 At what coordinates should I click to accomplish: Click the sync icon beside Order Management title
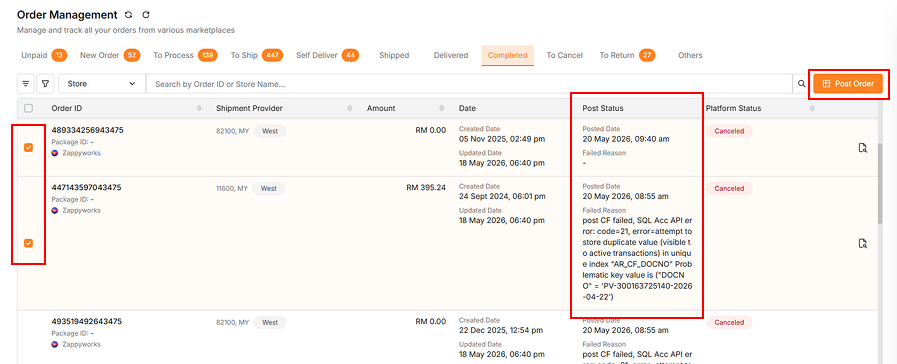pyautogui.click(x=128, y=15)
